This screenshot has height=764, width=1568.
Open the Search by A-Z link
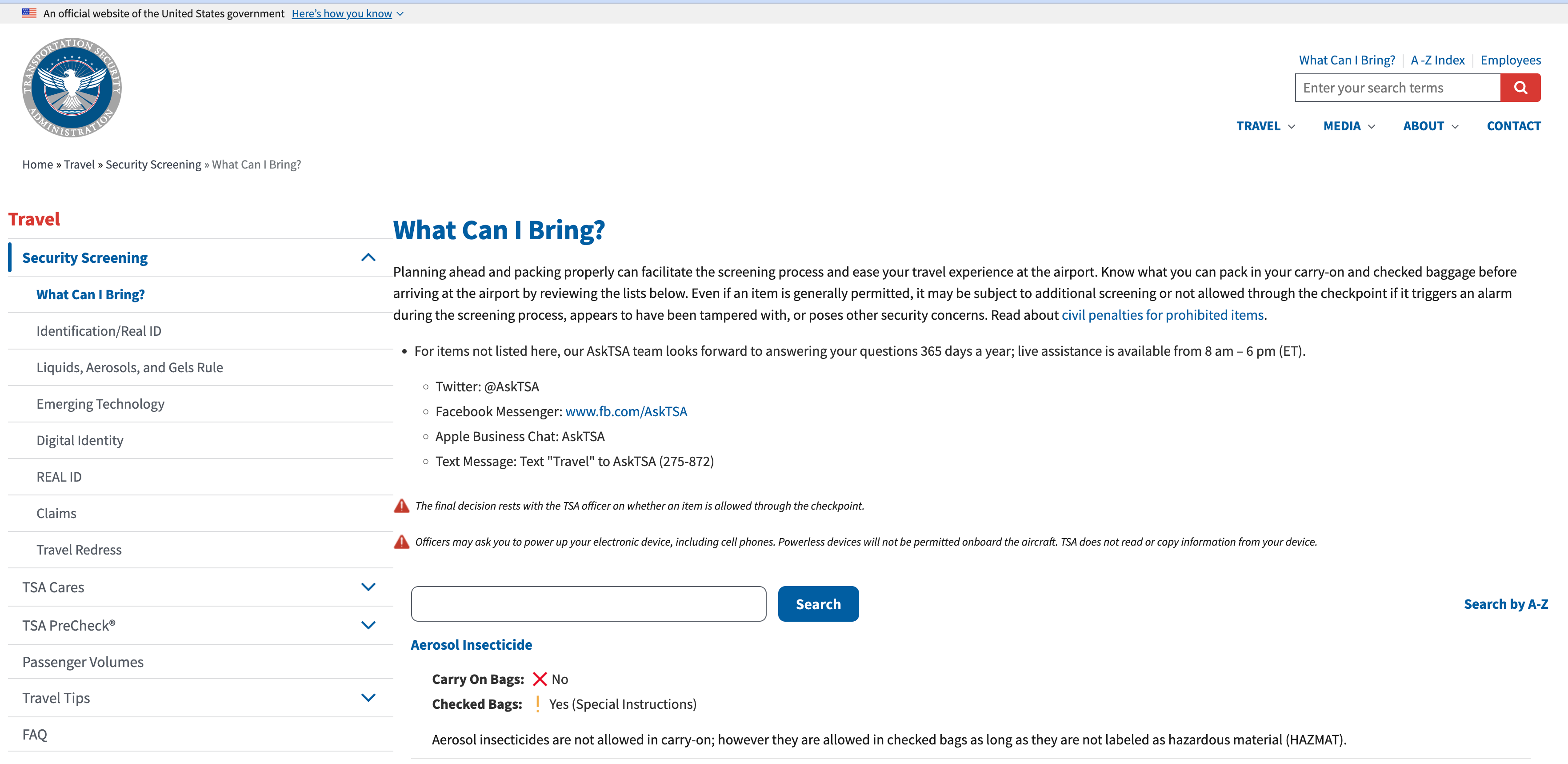pyautogui.click(x=1505, y=604)
